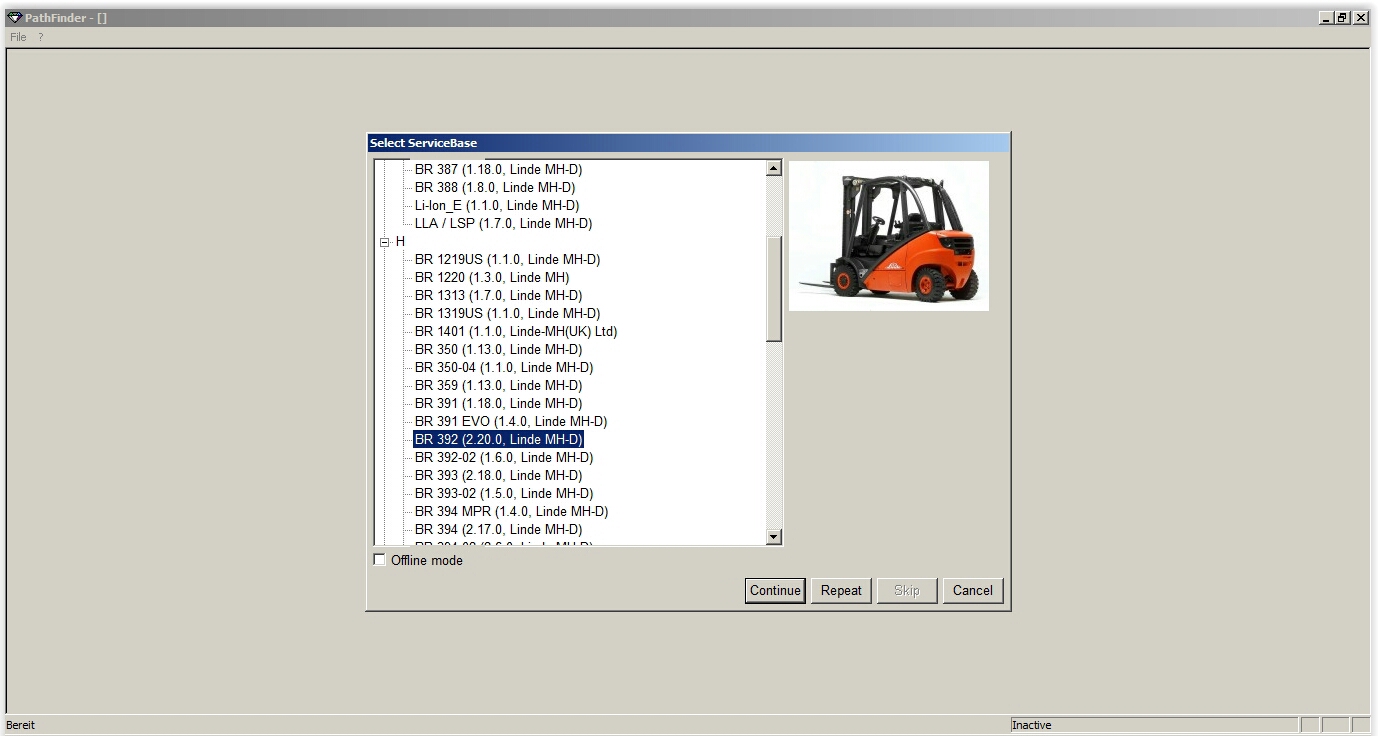Select BR 394 (2.17.0, Linde MH-D)
1379x736 pixels.
(498, 530)
